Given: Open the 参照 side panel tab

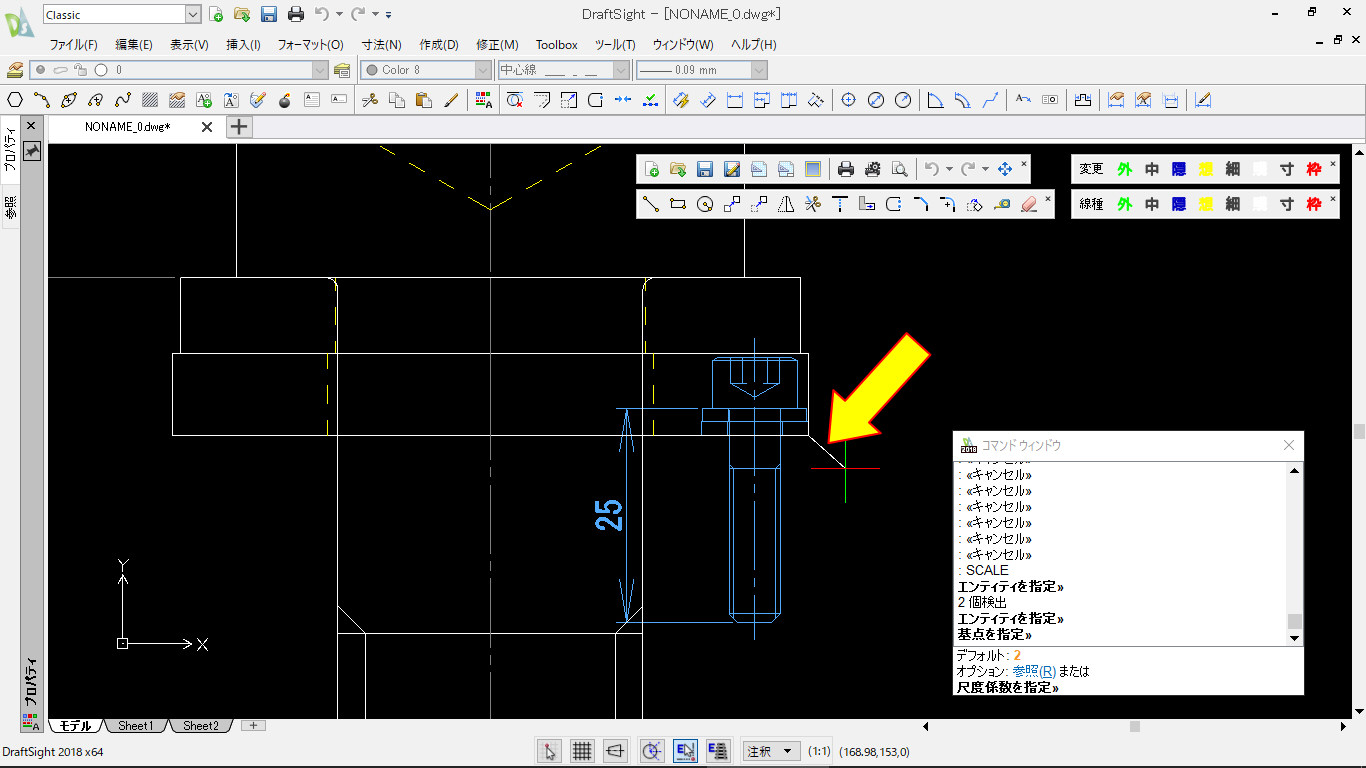Looking at the screenshot, I should click(11, 207).
